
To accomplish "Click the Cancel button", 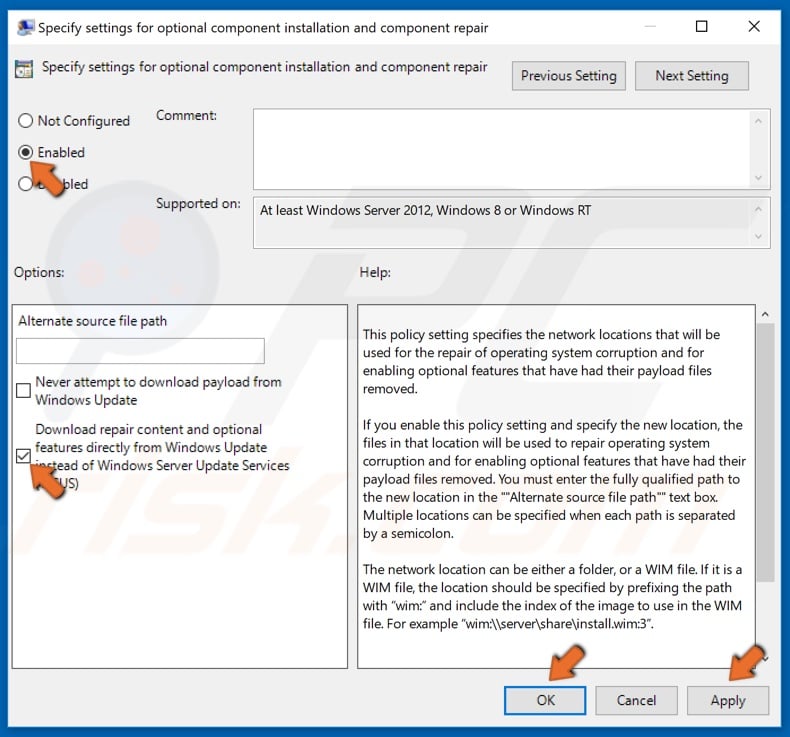I will pos(636,700).
